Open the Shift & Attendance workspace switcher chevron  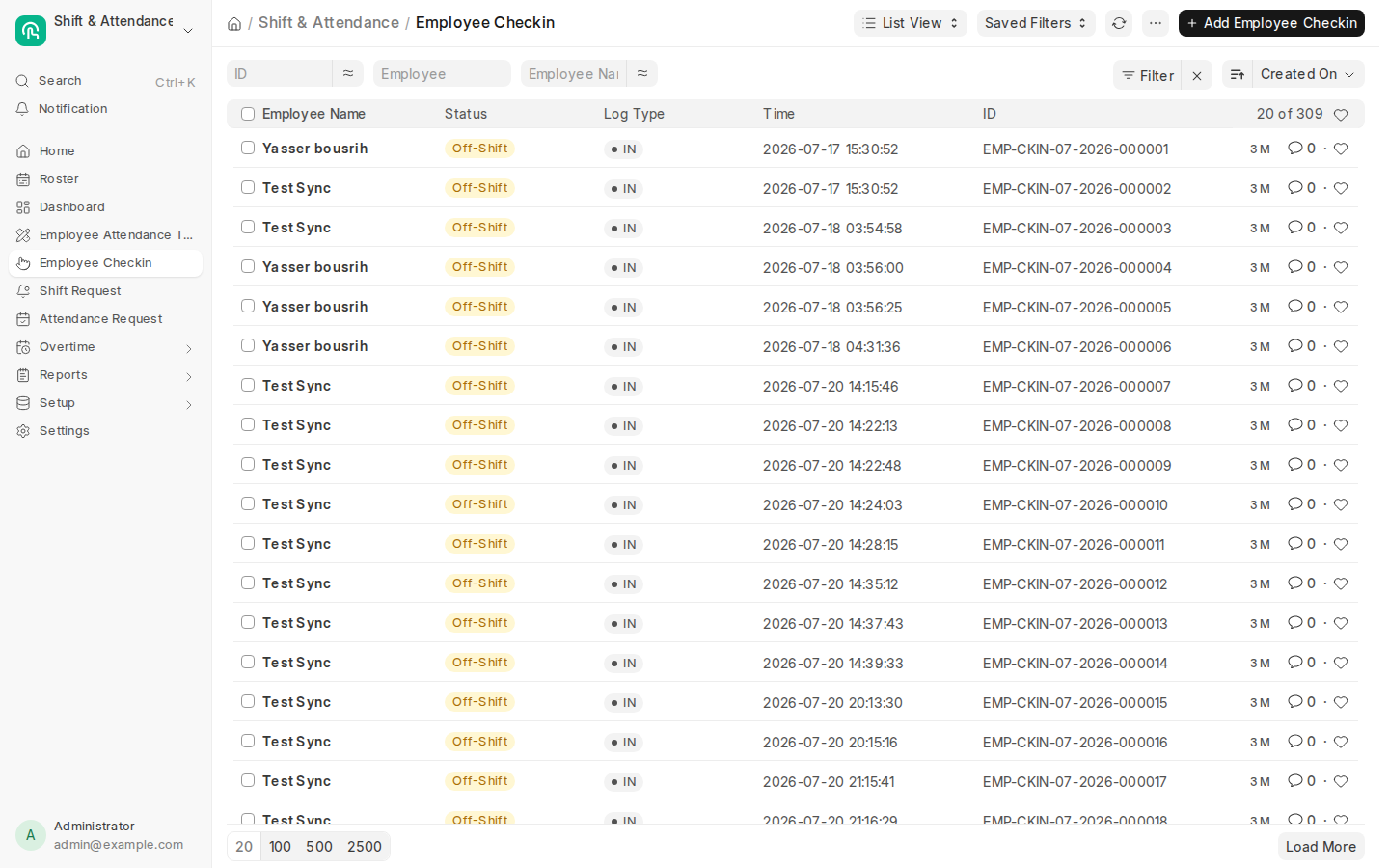tap(188, 31)
